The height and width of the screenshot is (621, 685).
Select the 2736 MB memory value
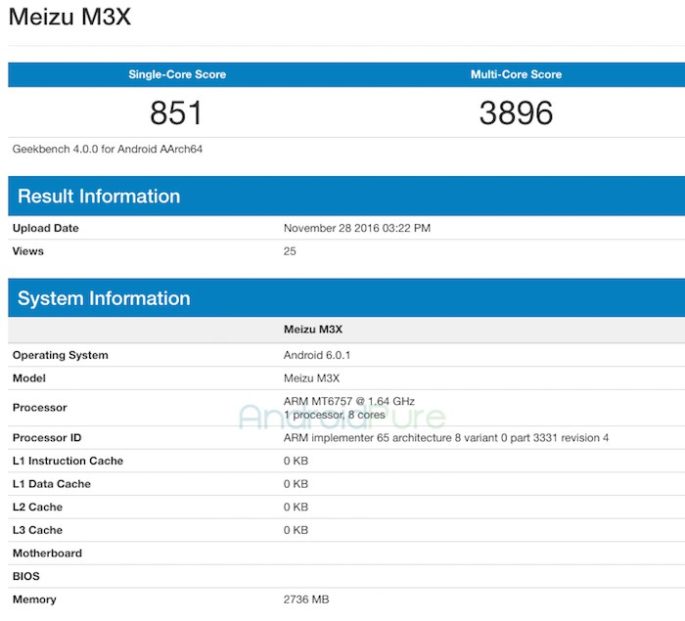(307, 599)
